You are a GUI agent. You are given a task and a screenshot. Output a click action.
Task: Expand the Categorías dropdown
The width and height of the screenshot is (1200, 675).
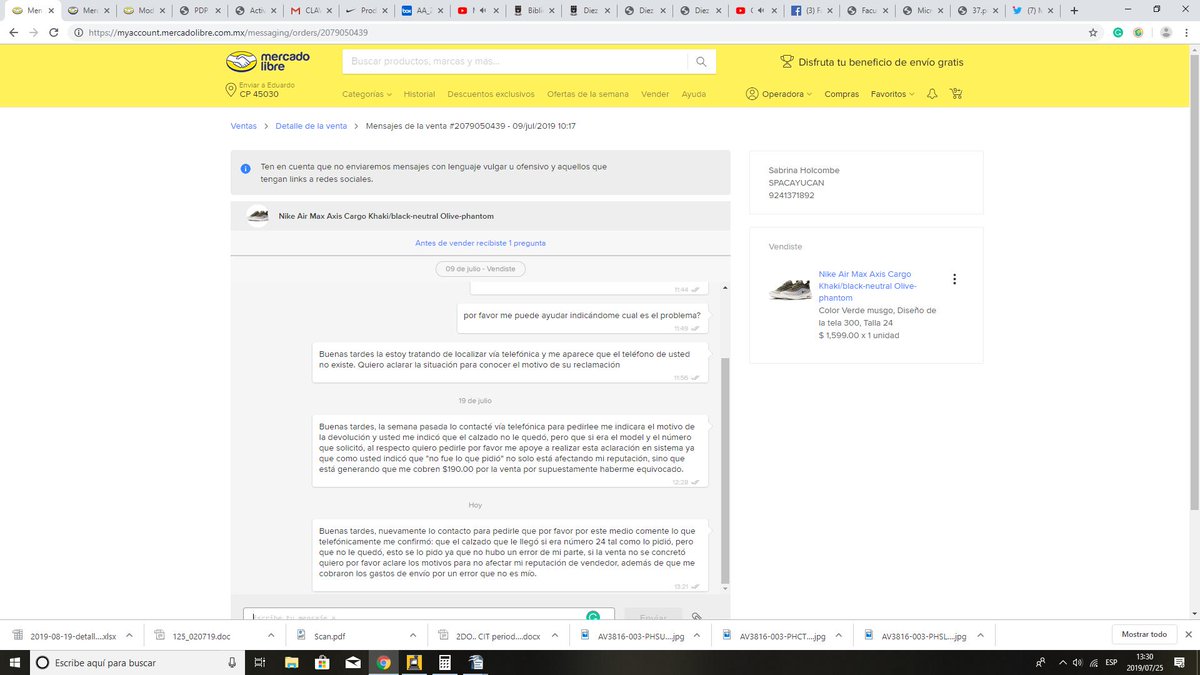point(367,94)
